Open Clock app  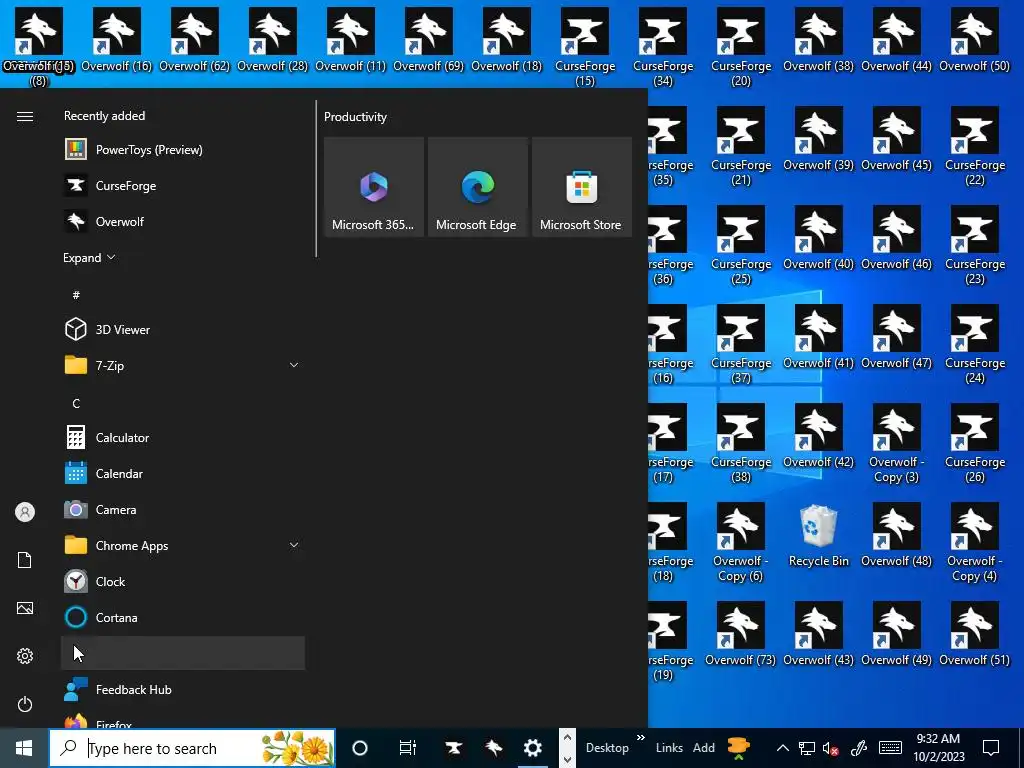pos(183,581)
